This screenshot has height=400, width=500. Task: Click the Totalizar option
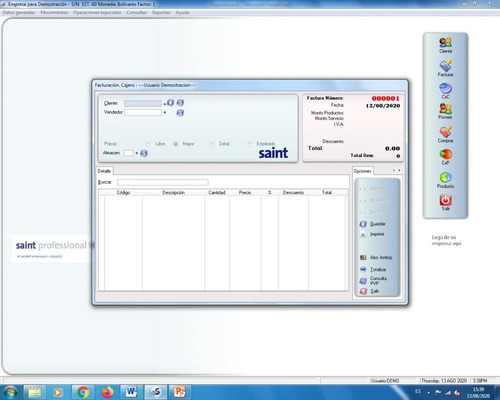[373, 269]
